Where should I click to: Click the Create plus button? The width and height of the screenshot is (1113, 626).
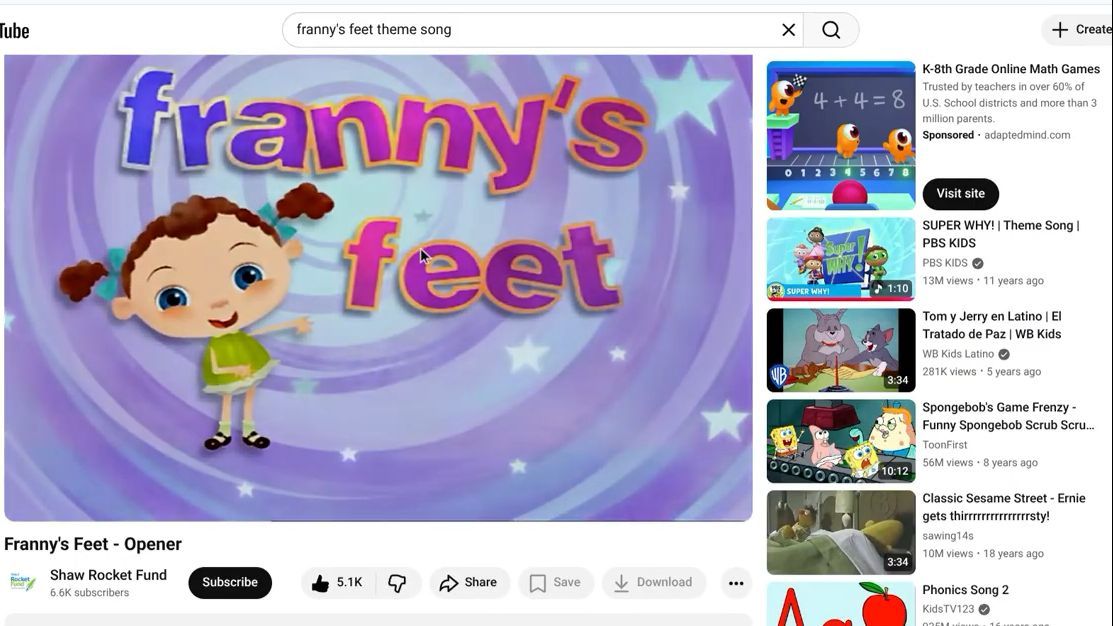1079,30
